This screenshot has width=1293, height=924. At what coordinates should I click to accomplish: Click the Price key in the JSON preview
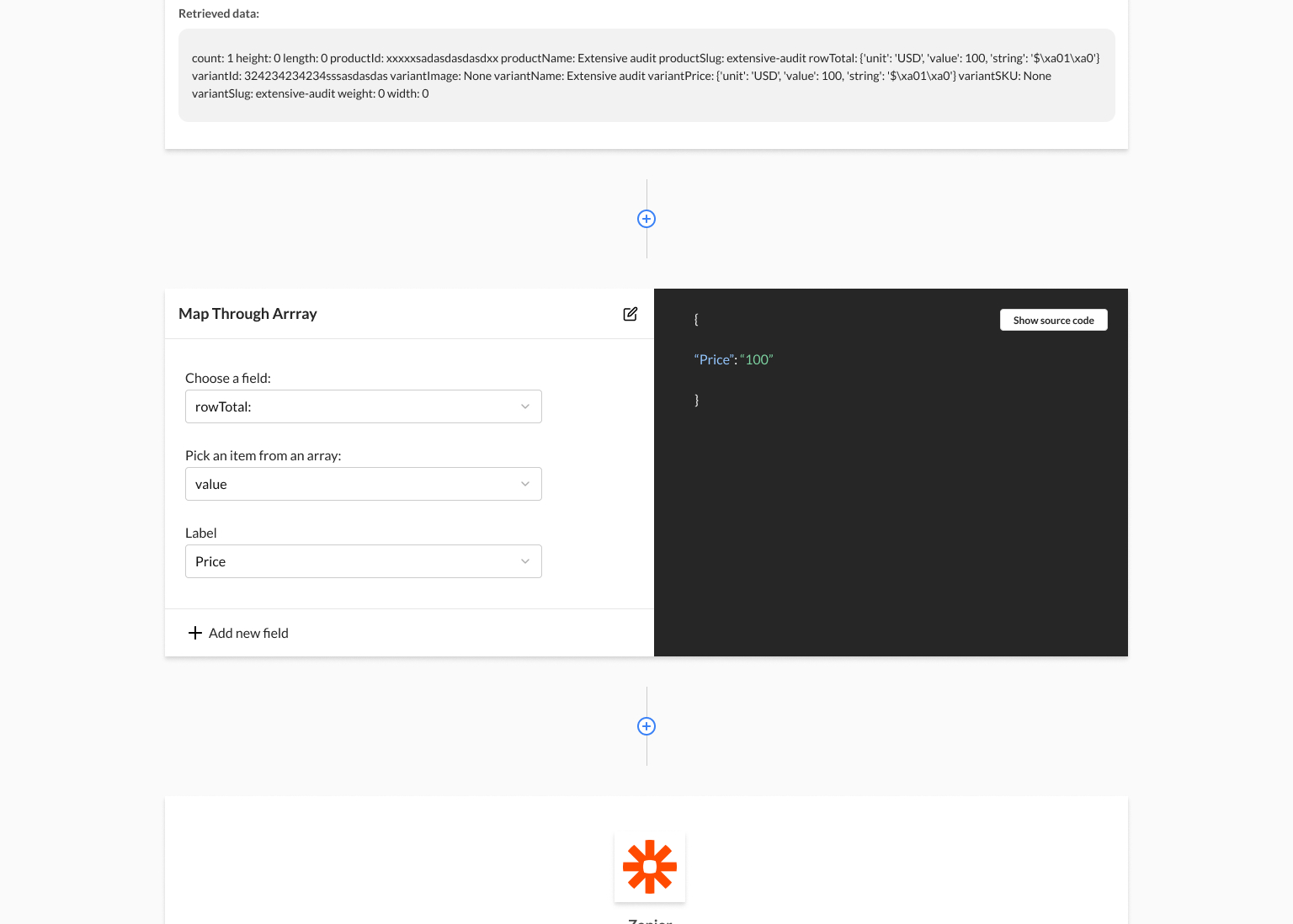tap(714, 359)
